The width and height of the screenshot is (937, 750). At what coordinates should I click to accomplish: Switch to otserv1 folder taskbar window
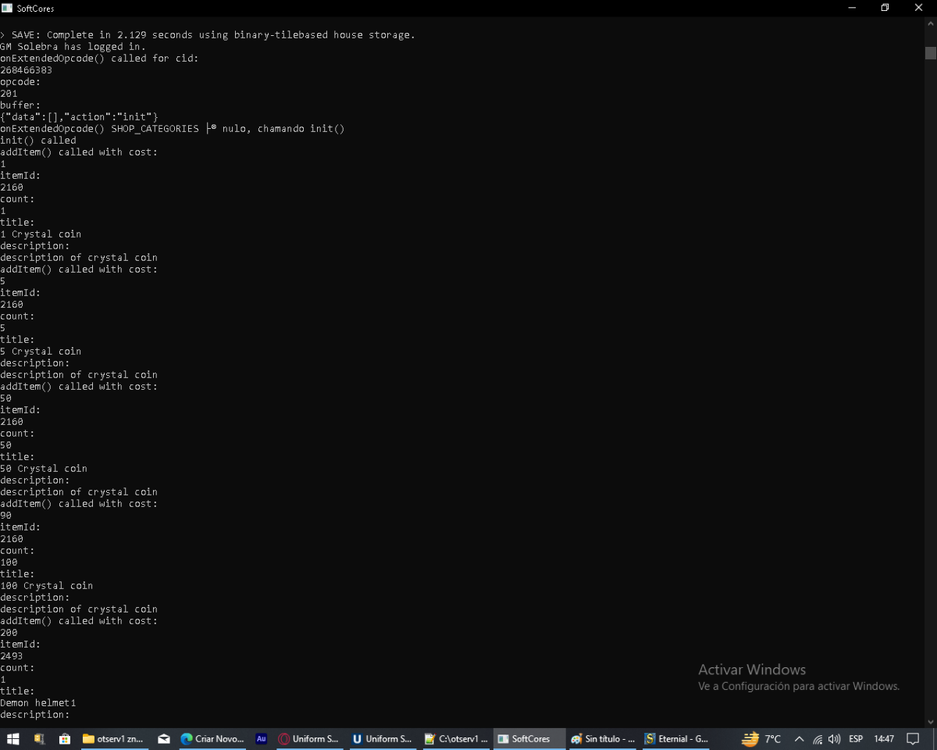click(x=113, y=739)
